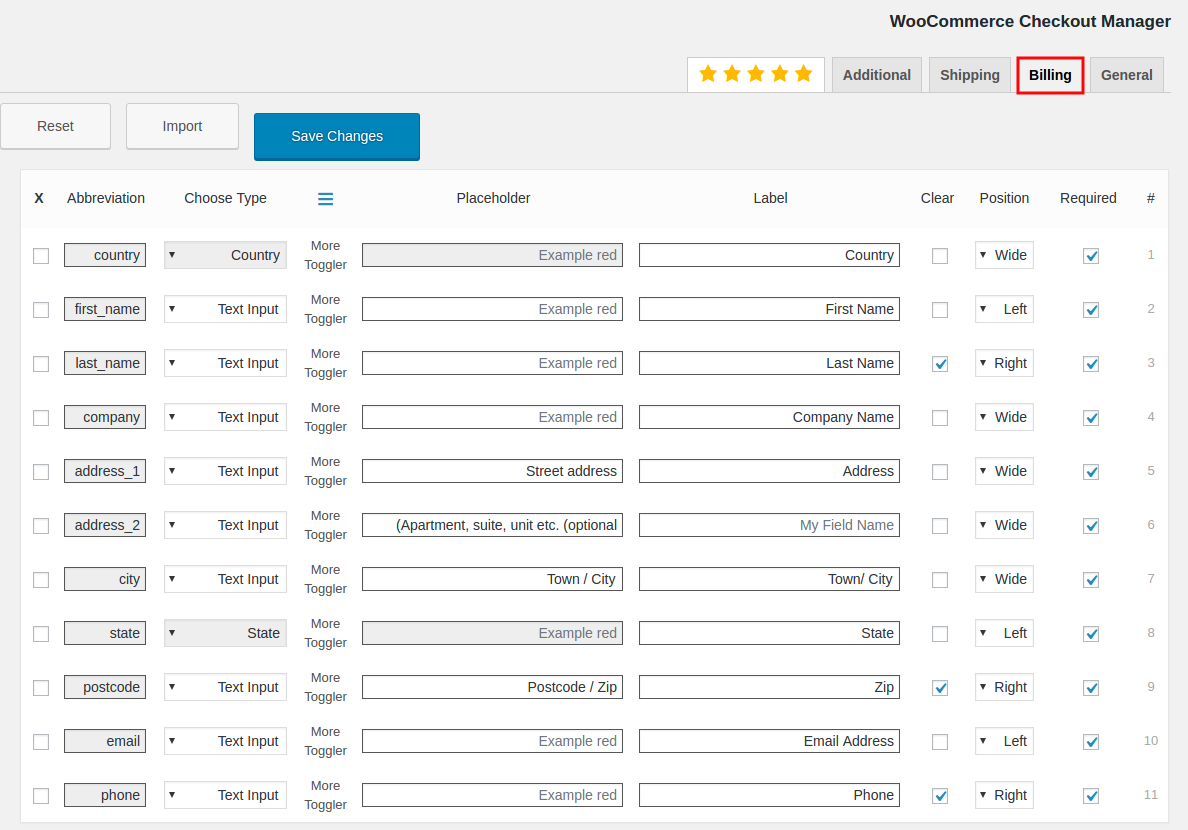
Task: Click the Apartment, suite placeholder field
Action: tap(492, 525)
